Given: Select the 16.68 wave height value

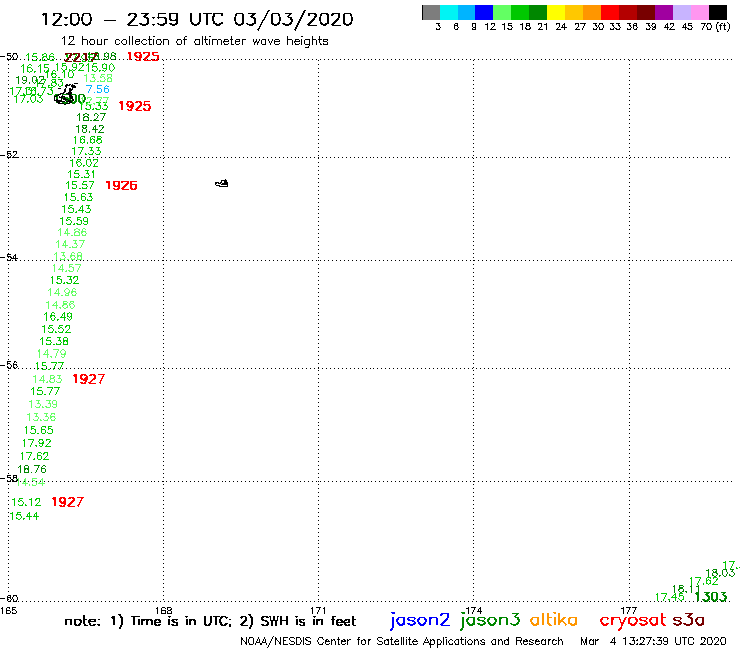Looking at the screenshot, I should (x=87, y=140).
